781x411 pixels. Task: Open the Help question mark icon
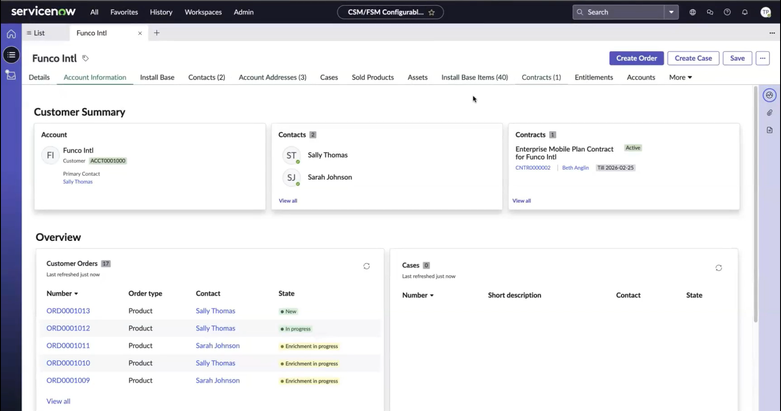tap(727, 12)
